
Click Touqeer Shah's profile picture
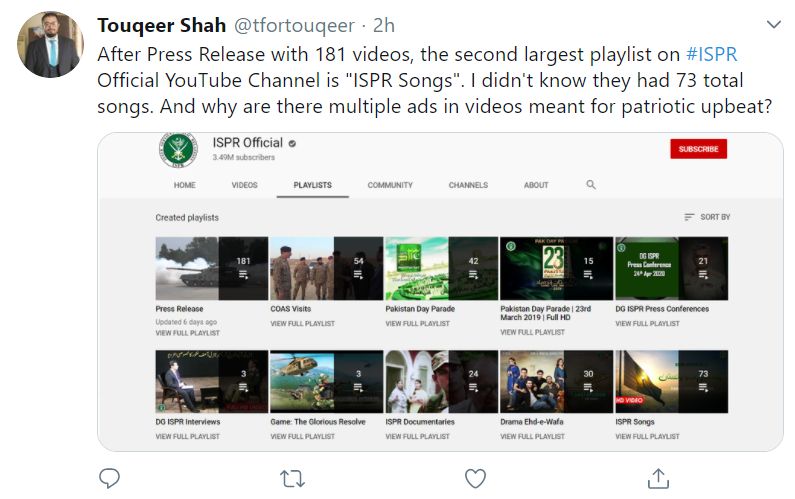click(50, 45)
